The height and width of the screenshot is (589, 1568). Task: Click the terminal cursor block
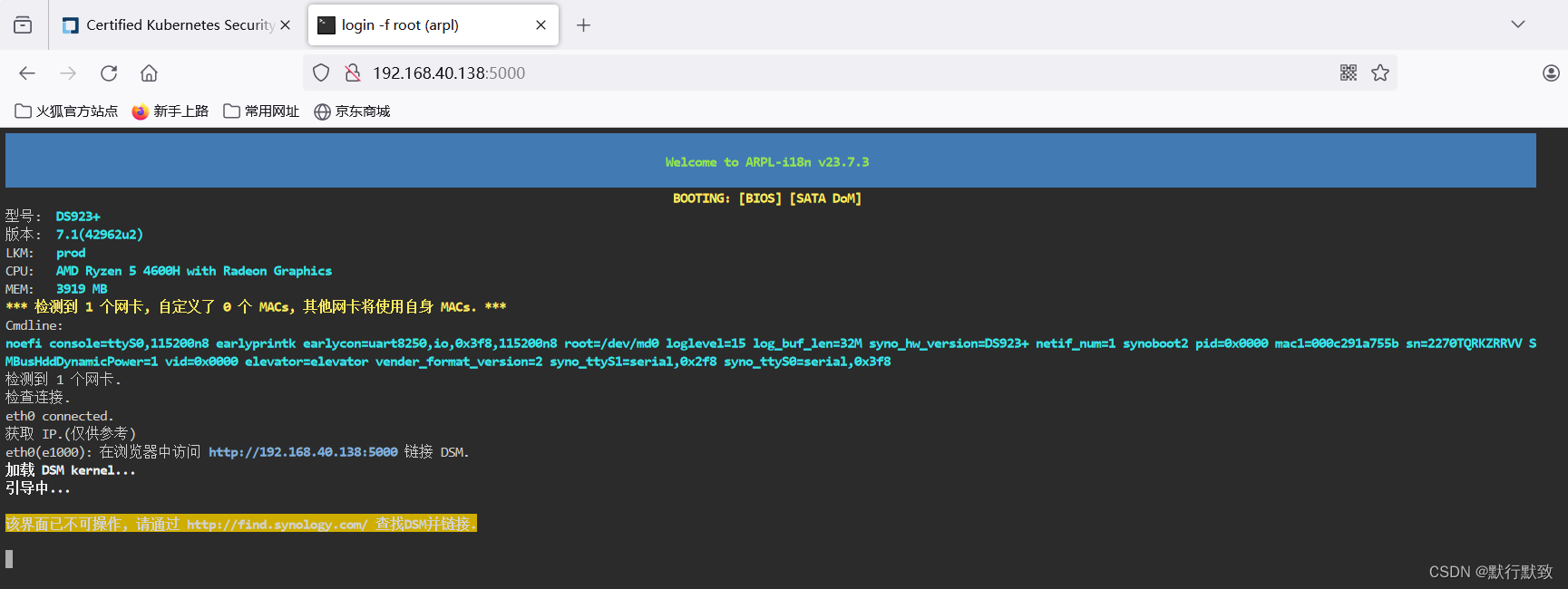(x=9, y=559)
